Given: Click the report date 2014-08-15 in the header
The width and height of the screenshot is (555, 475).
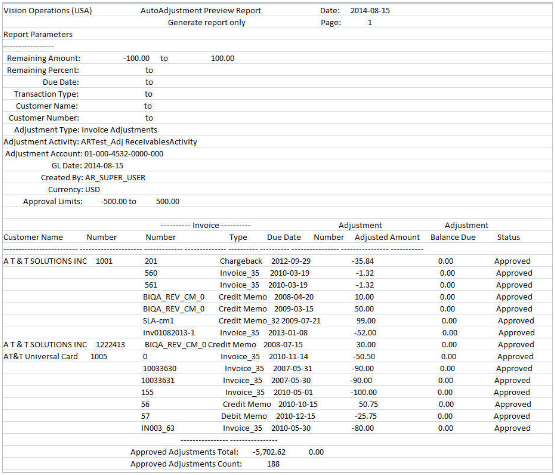Looking at the screenshot, I should point(370,11).
